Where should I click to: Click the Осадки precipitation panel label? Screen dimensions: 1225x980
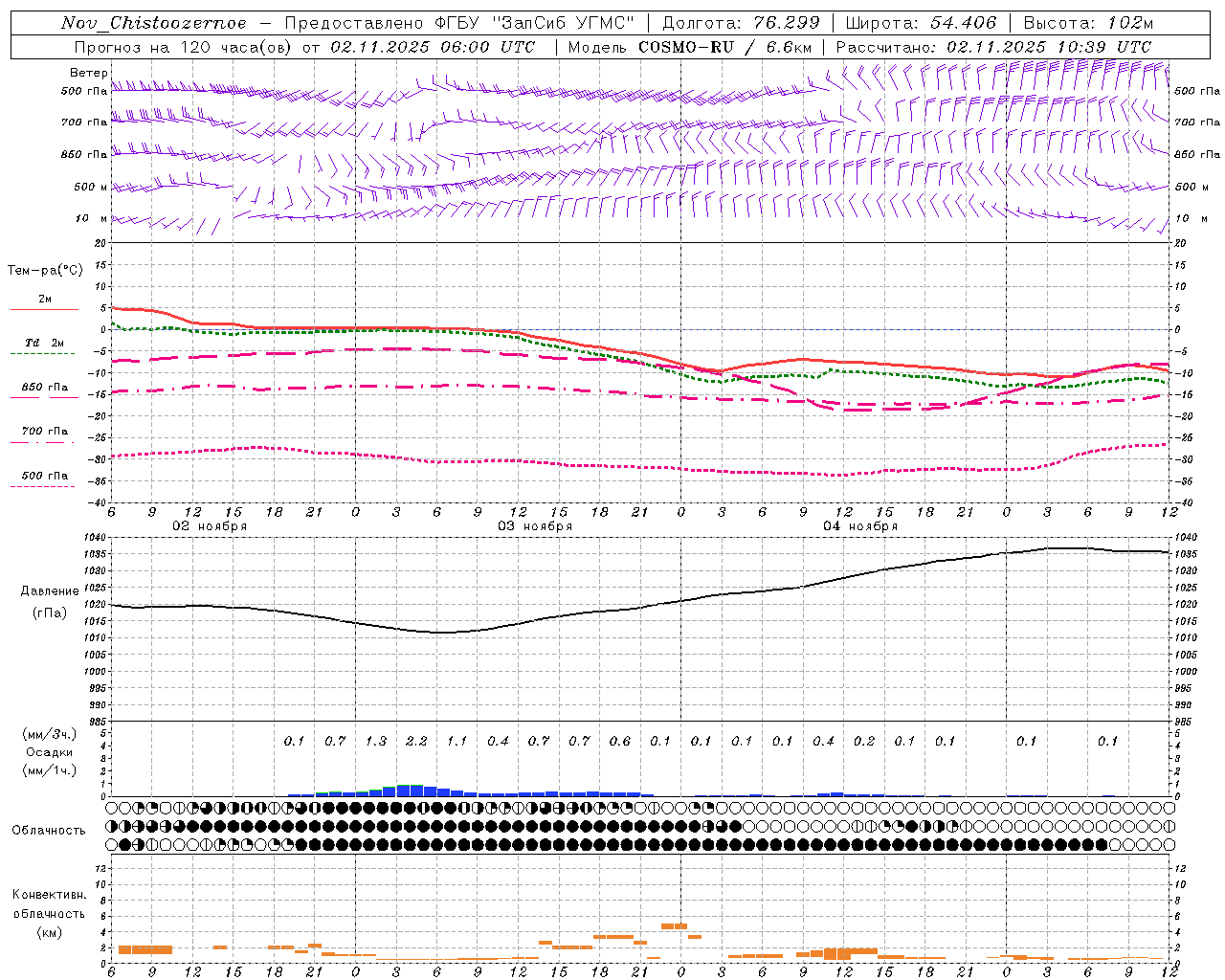click(49, 752)
